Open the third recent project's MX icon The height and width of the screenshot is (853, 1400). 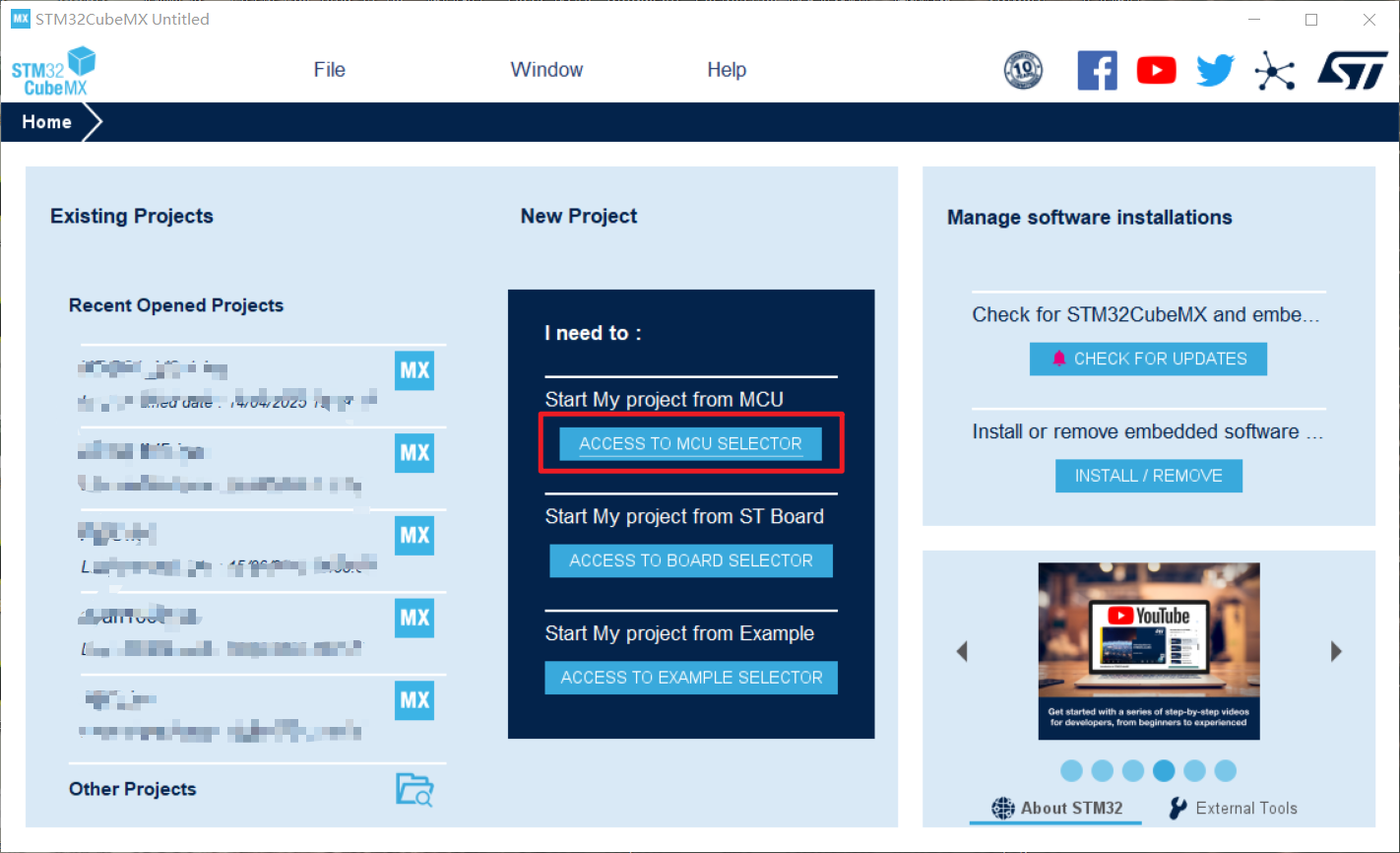(x=414, y=536)
